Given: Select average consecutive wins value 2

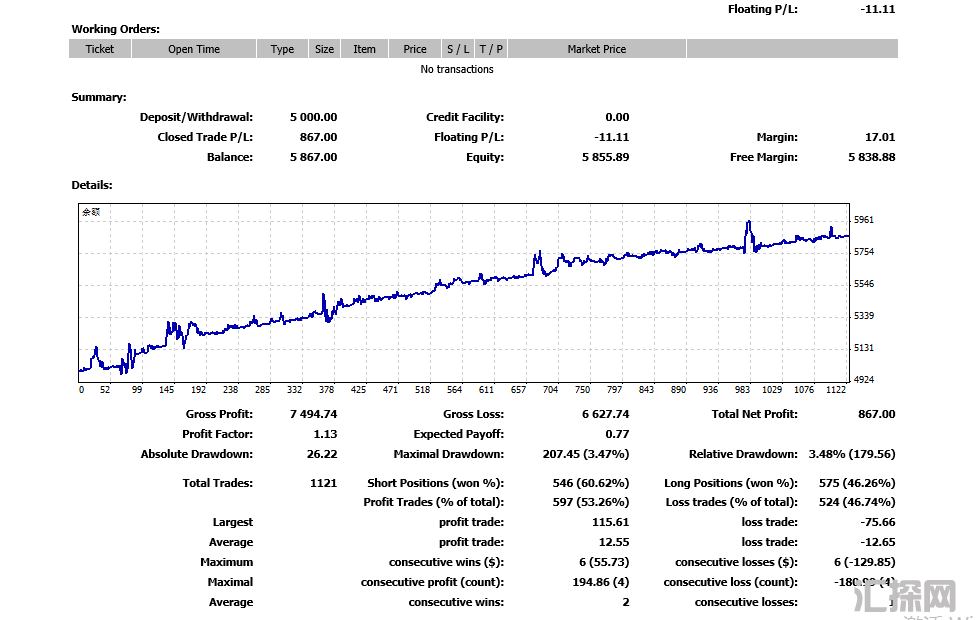Looking at the screenshot, I should (626, 602).
